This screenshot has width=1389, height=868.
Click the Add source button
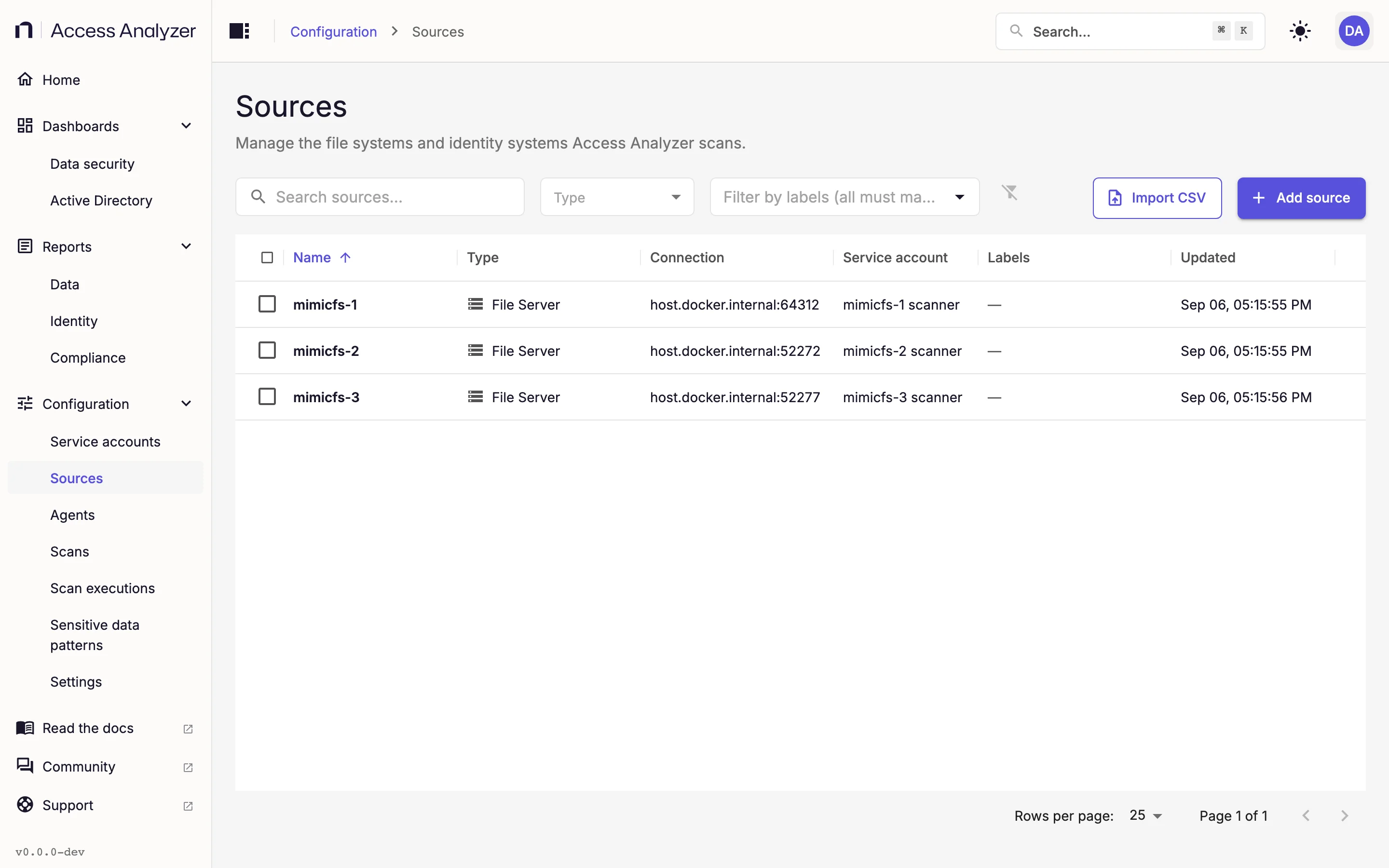tap(1301, 198)
